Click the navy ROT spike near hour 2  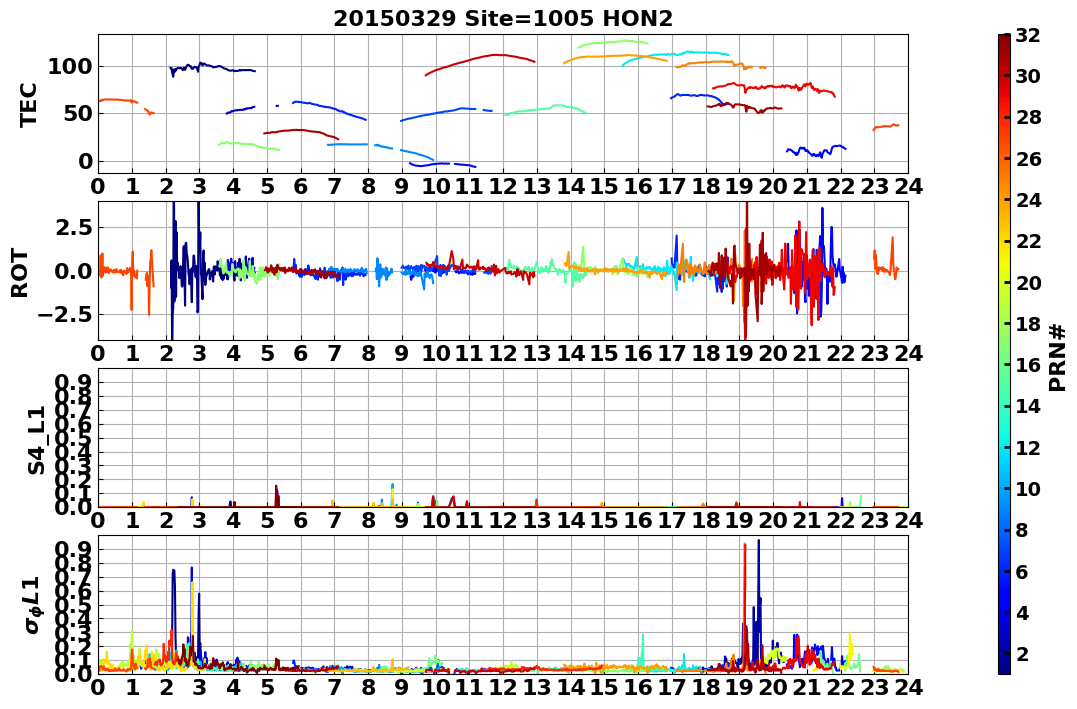(173, 271)
